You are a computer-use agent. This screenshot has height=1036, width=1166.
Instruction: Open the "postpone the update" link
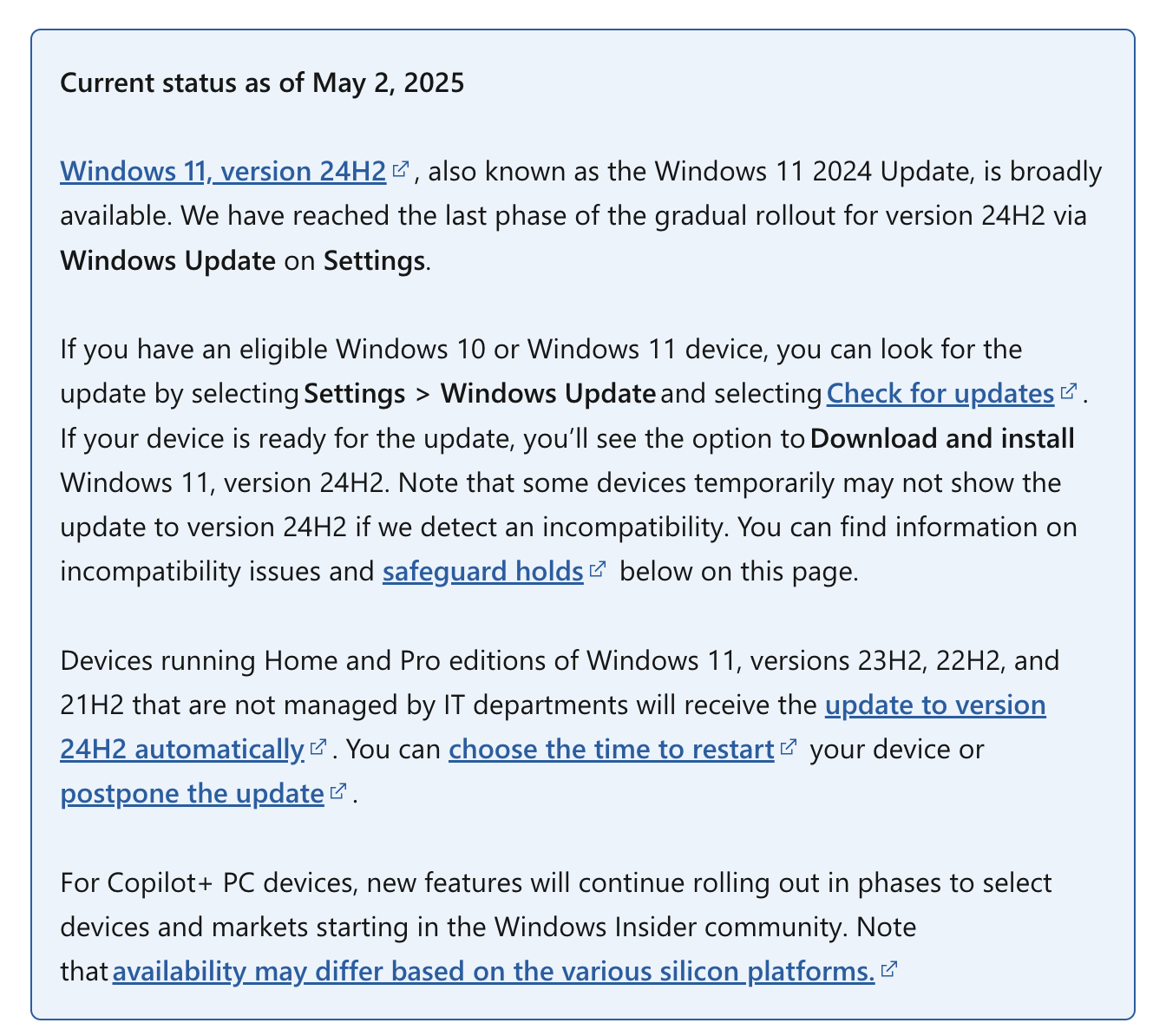click(x=192, y=794)
